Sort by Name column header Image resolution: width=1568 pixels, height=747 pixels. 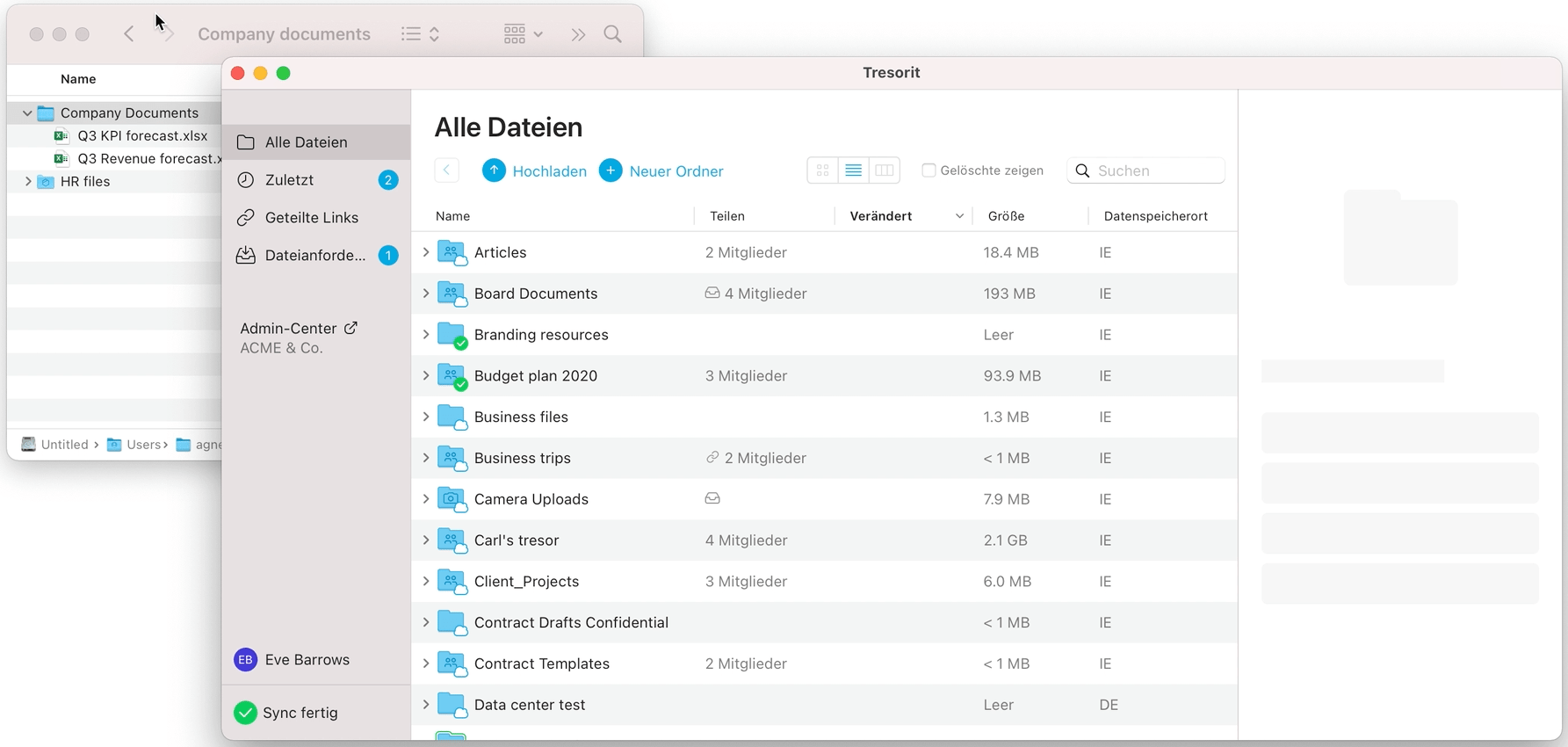click(453, 216)
